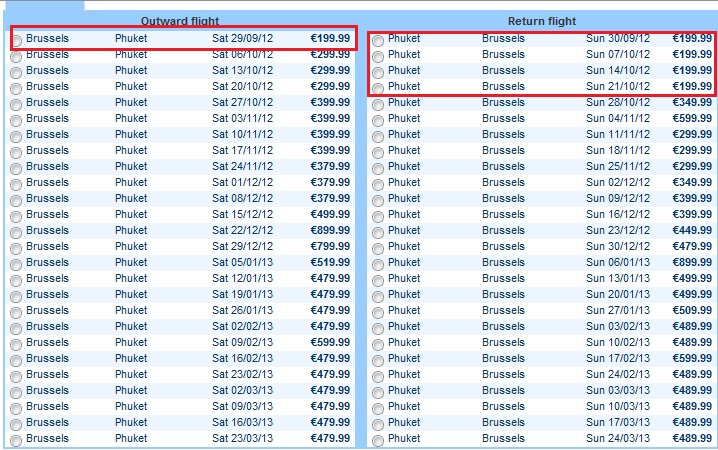Select outward flight Sat 02/03/13 radio button
This screenshot has width=718, height=450.
(x=16, y=393)
